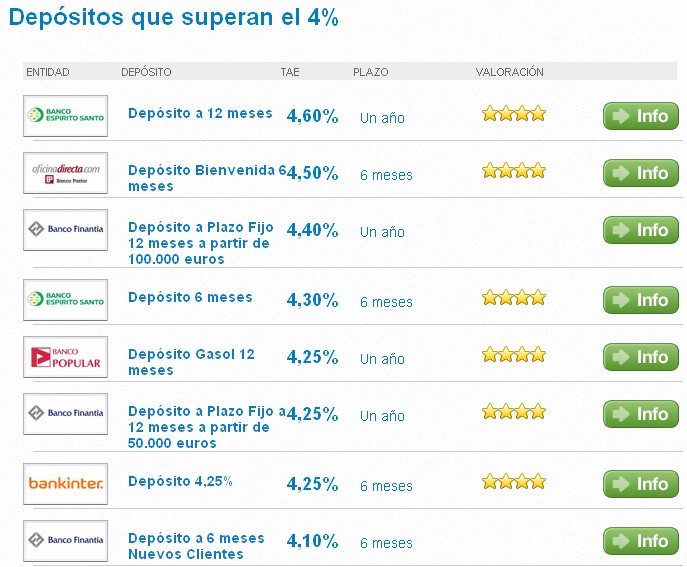Click Info button for Depósito Bienvenida
Screen dimensions: 687x567
(641, 173)
